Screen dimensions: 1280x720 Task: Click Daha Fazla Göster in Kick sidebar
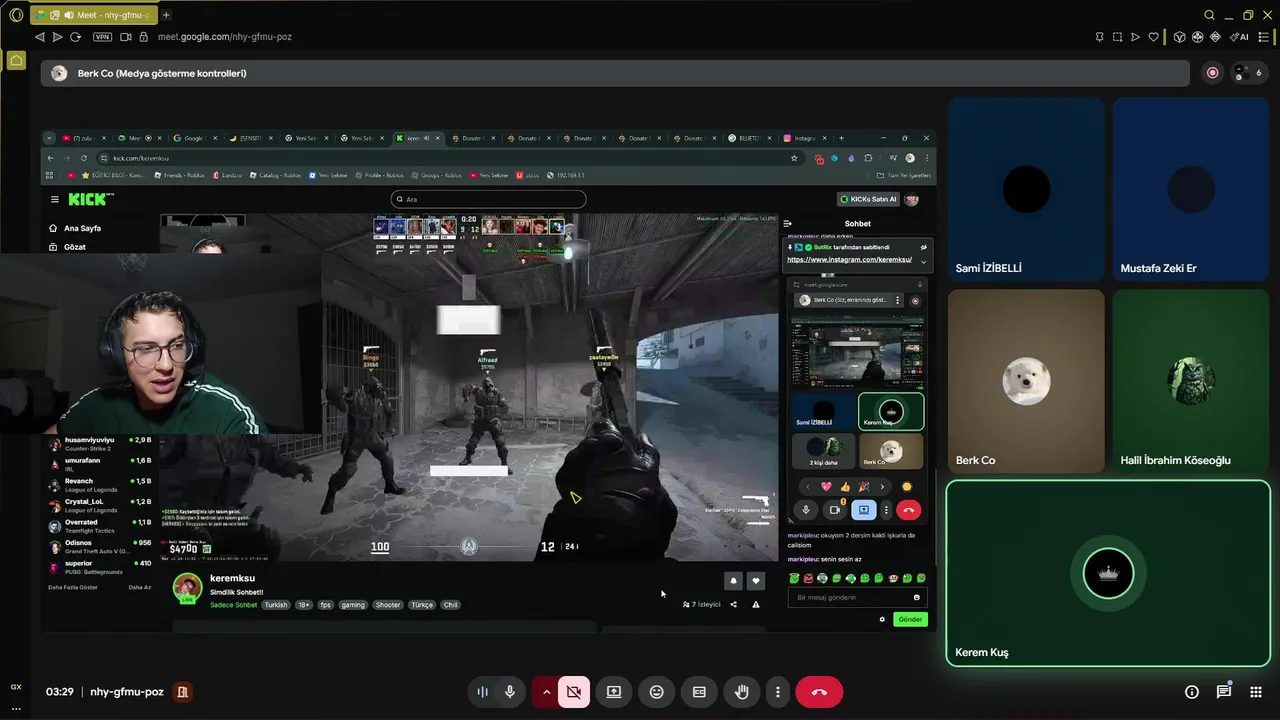pyautogui.click(x=73, y=587)
